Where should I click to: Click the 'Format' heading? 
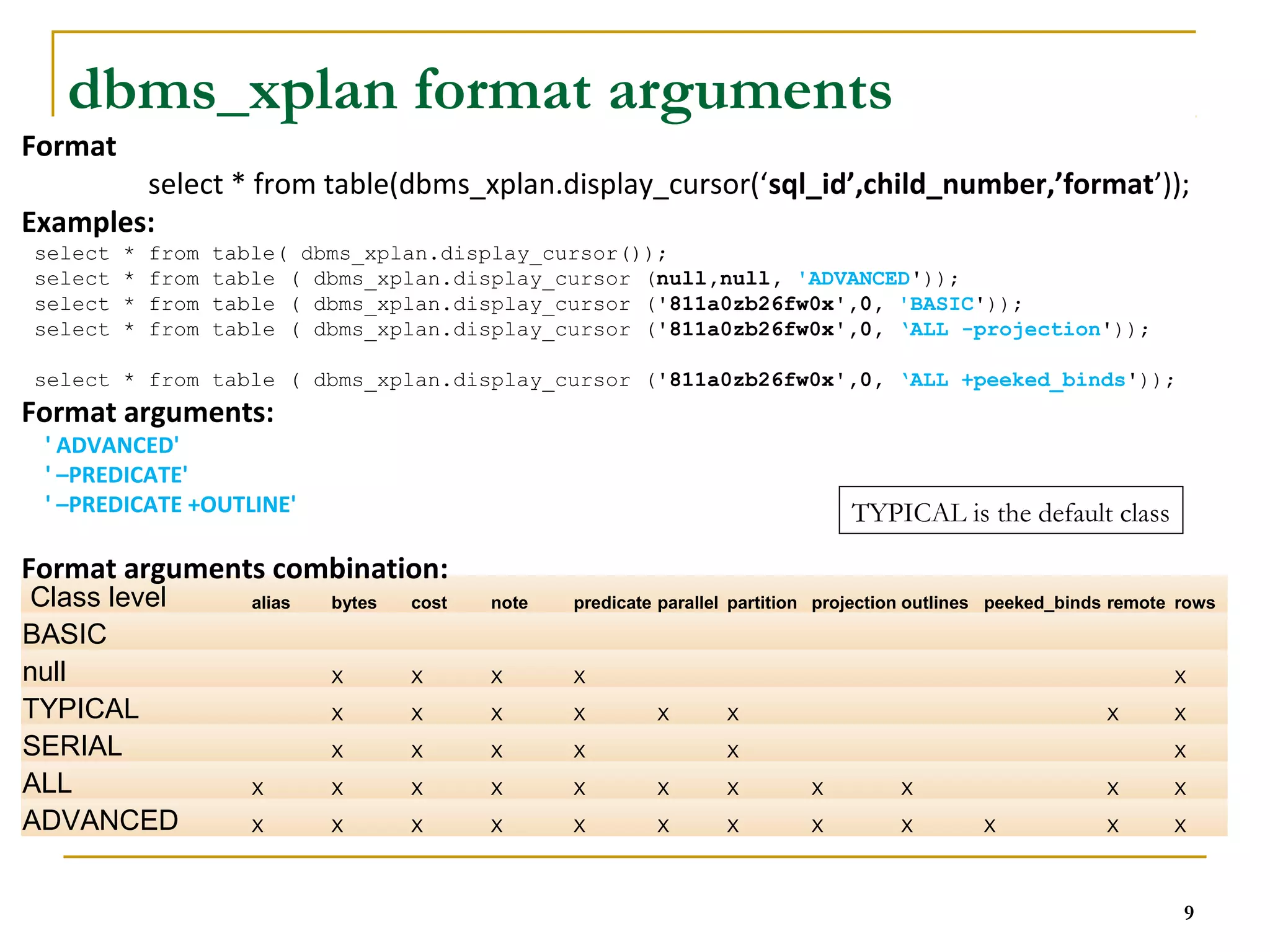click(69, 147)
